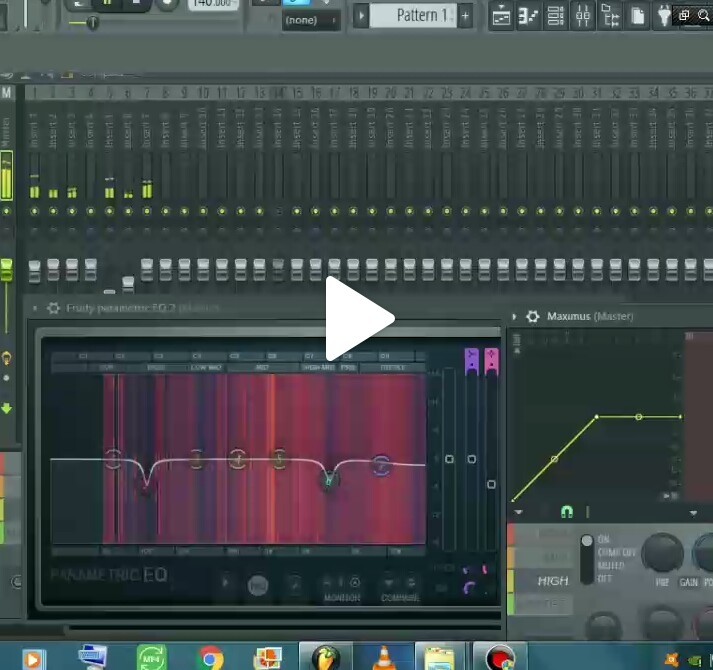Viewport: 713px width, 670px height.
Task: Switch to FL Studio in the taskbar
Action: pos(326,658)
